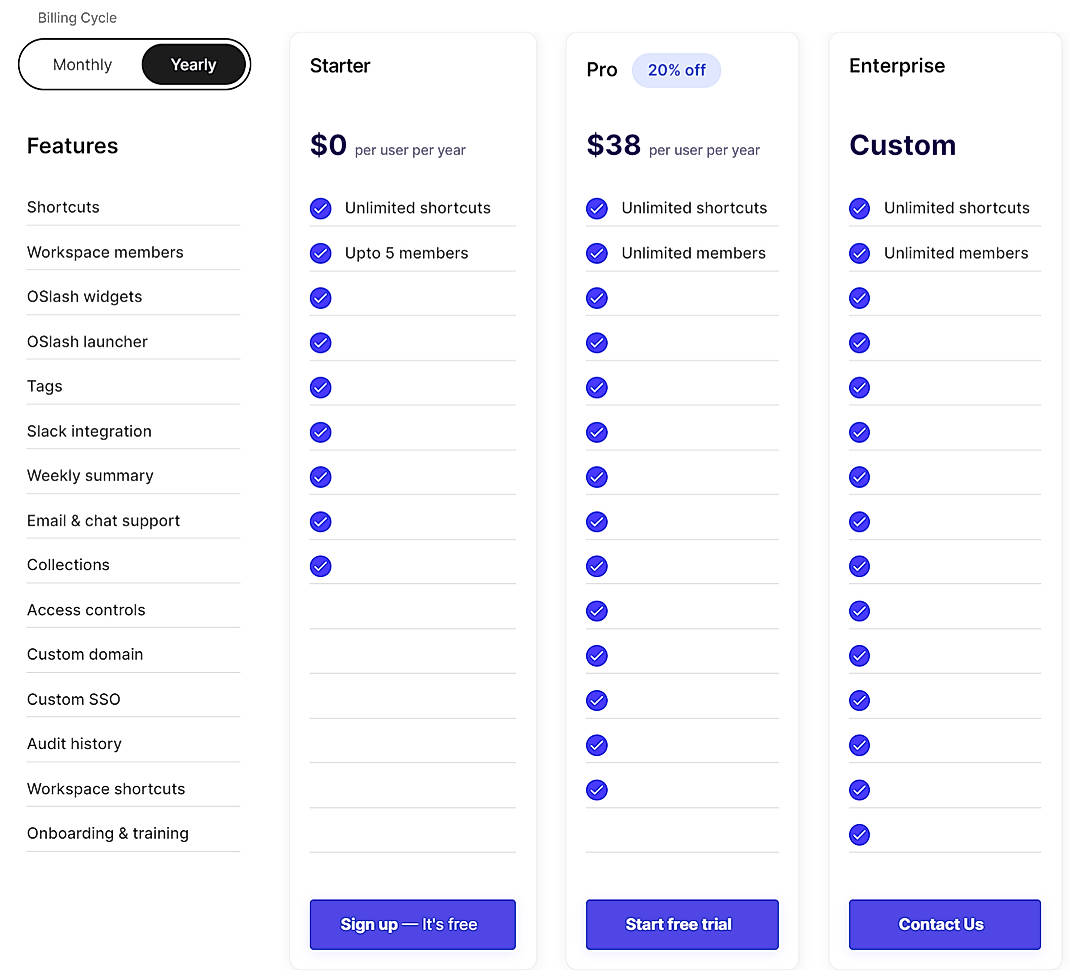Switch billing cycle to Monthly
Viewport: 1070px width, 977px height.
pos(82,64)
